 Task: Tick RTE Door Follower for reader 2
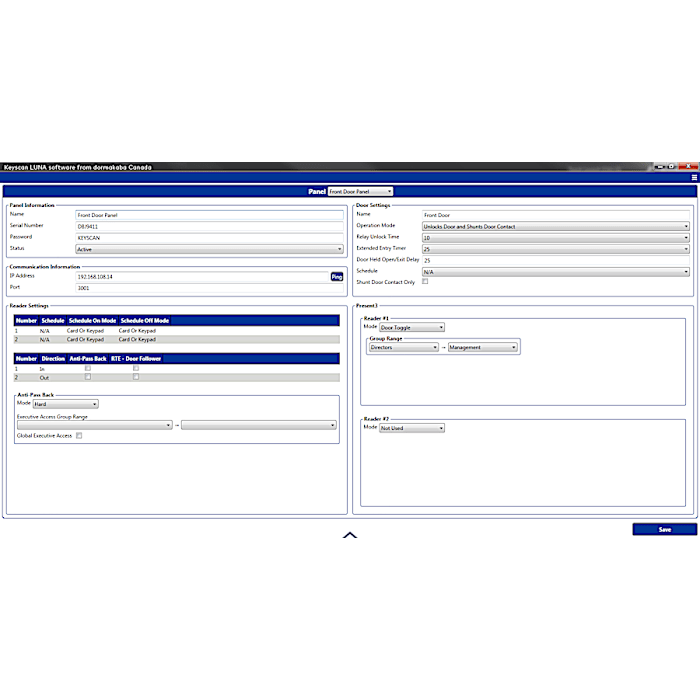pos(136,377)
